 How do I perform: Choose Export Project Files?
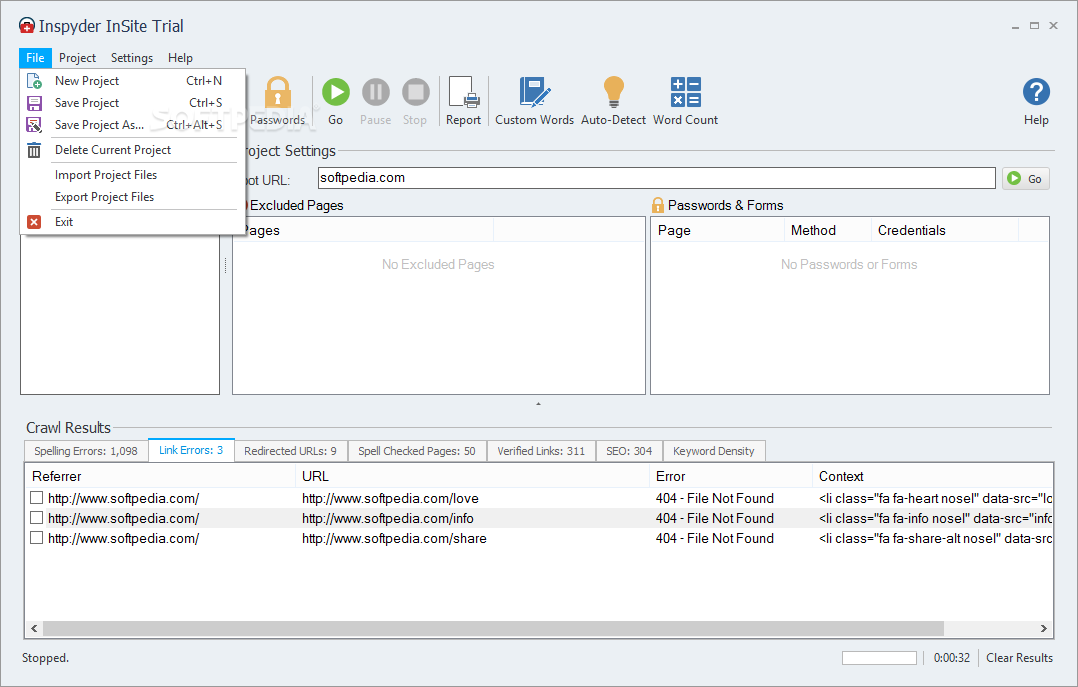click(104, 197)
